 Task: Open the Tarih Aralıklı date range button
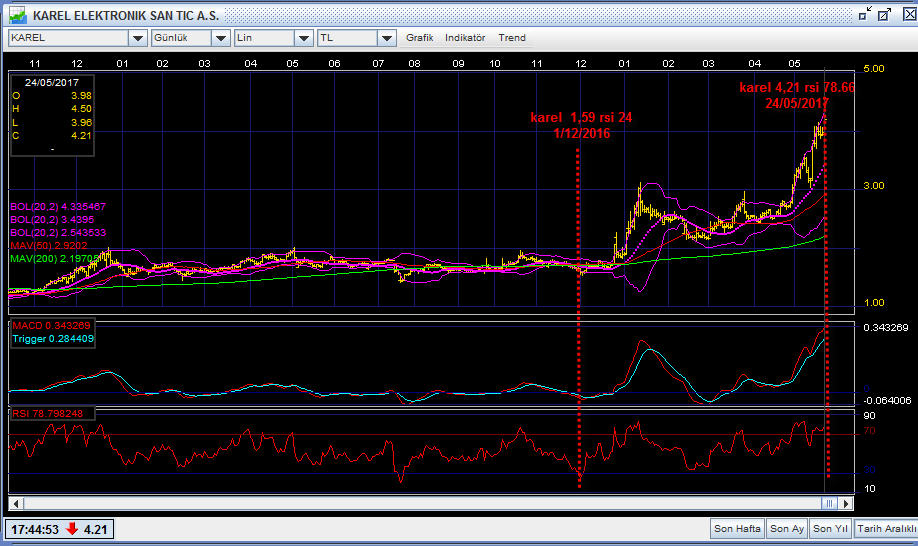[x=886, y=529]
